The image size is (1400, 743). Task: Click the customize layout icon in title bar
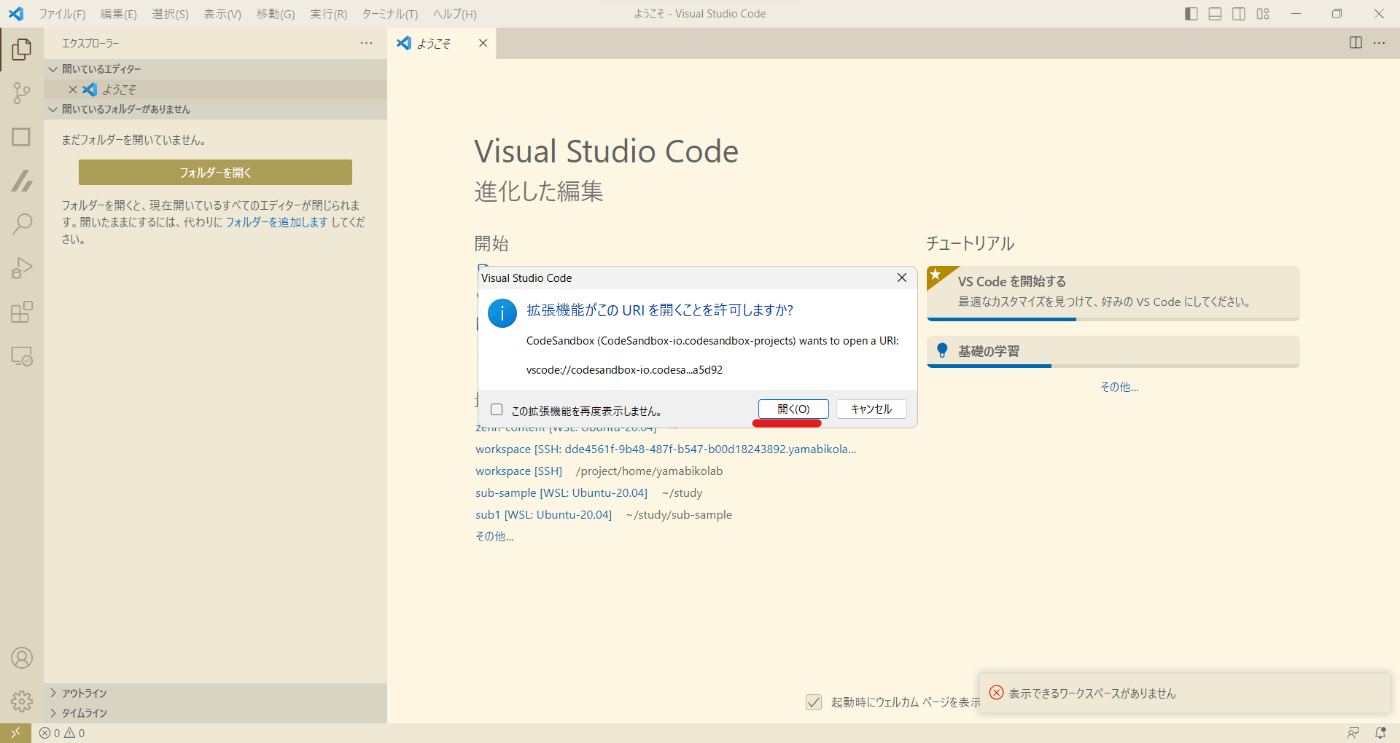coord(1263,14)
